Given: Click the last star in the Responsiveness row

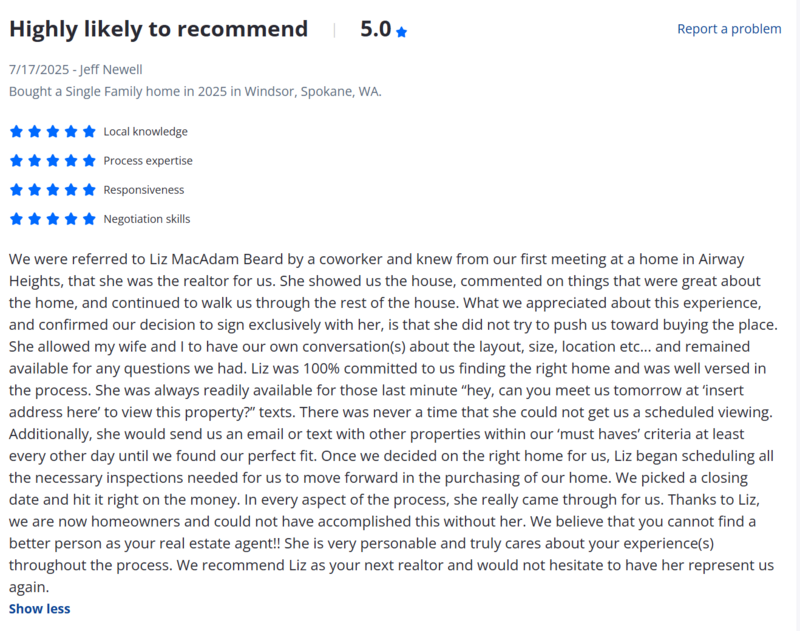Looking at the screenshot, I should click(x=89, y=190).
